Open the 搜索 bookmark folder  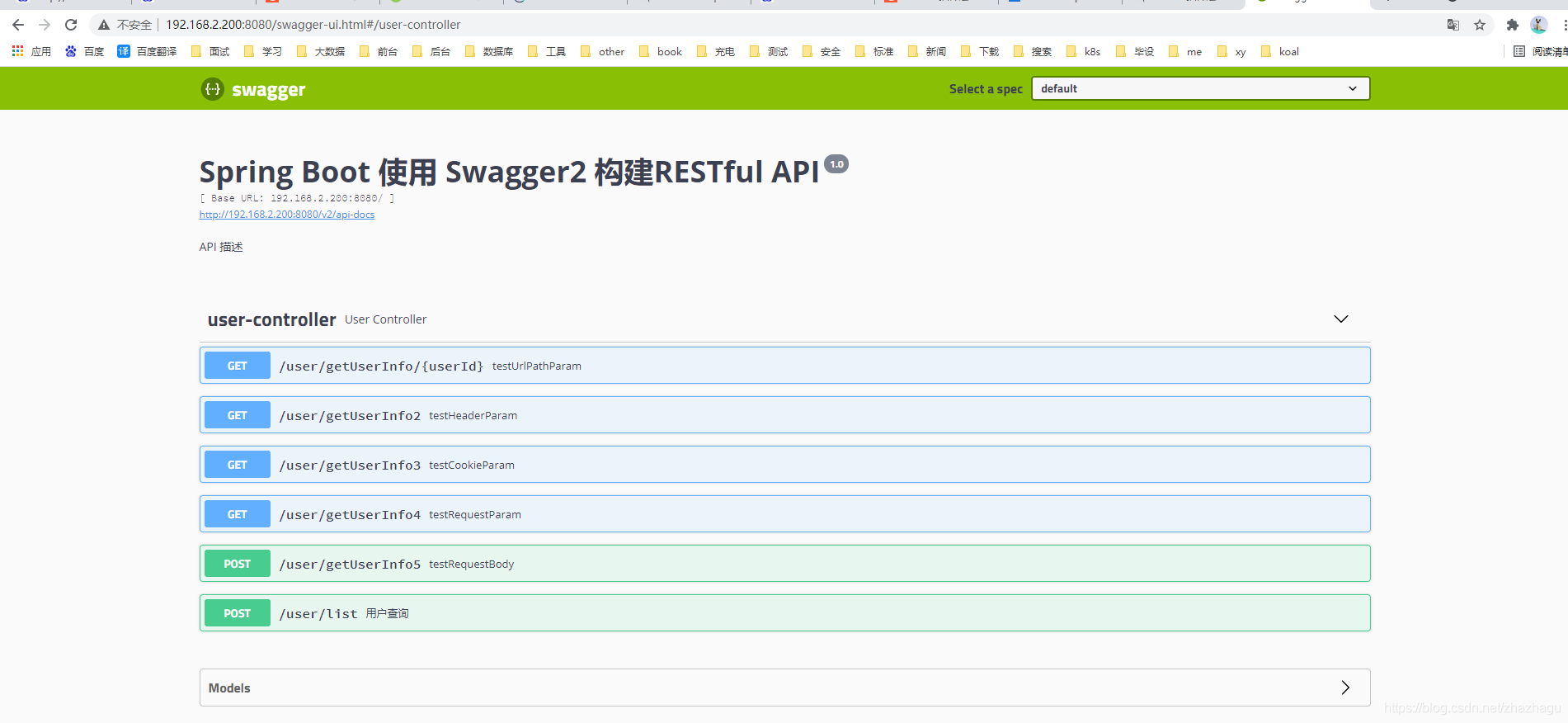click(1033, 51)
